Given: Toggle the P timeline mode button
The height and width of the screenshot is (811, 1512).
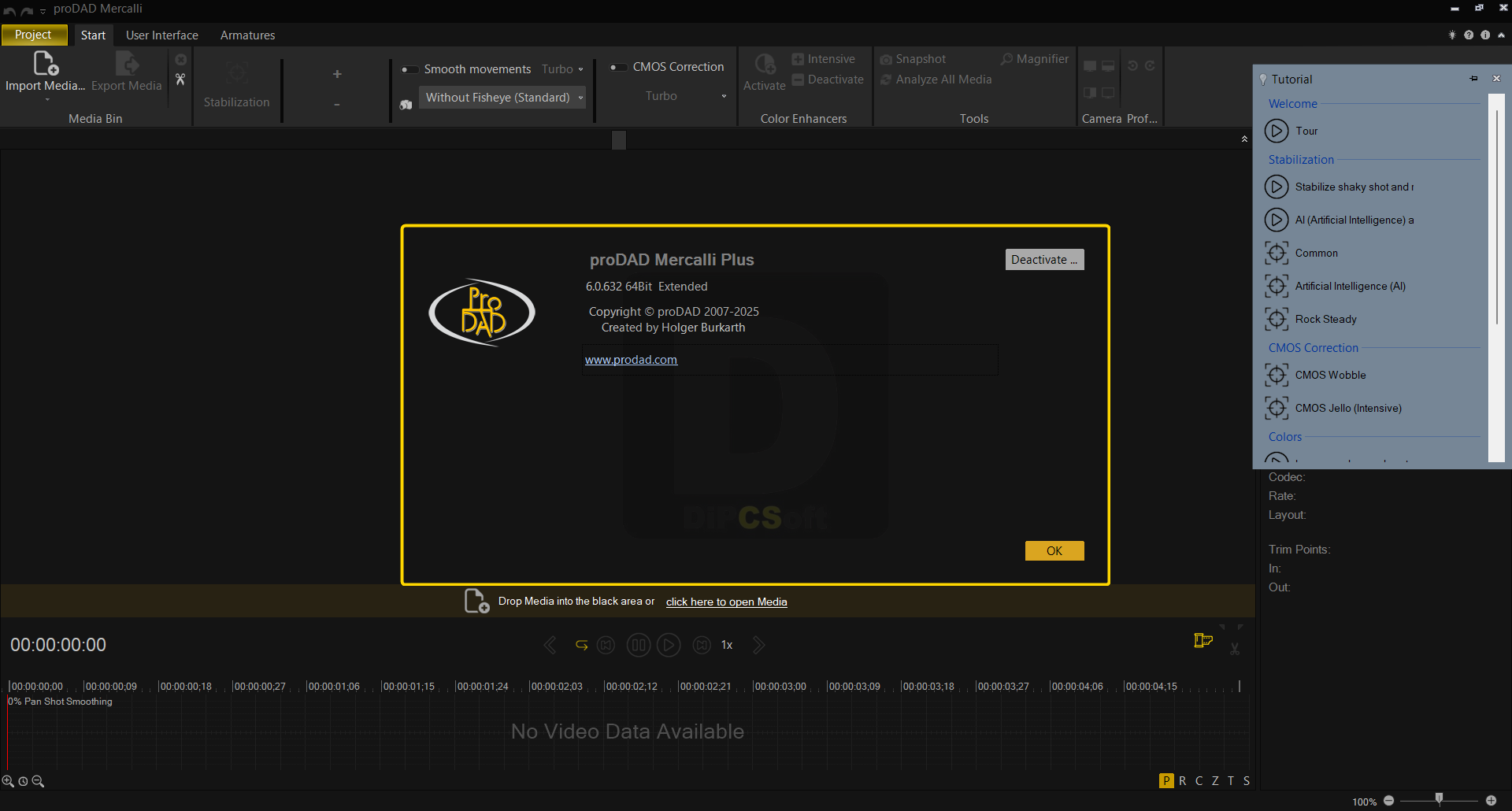Looking at the screenshot, I should coord(1166,780).
